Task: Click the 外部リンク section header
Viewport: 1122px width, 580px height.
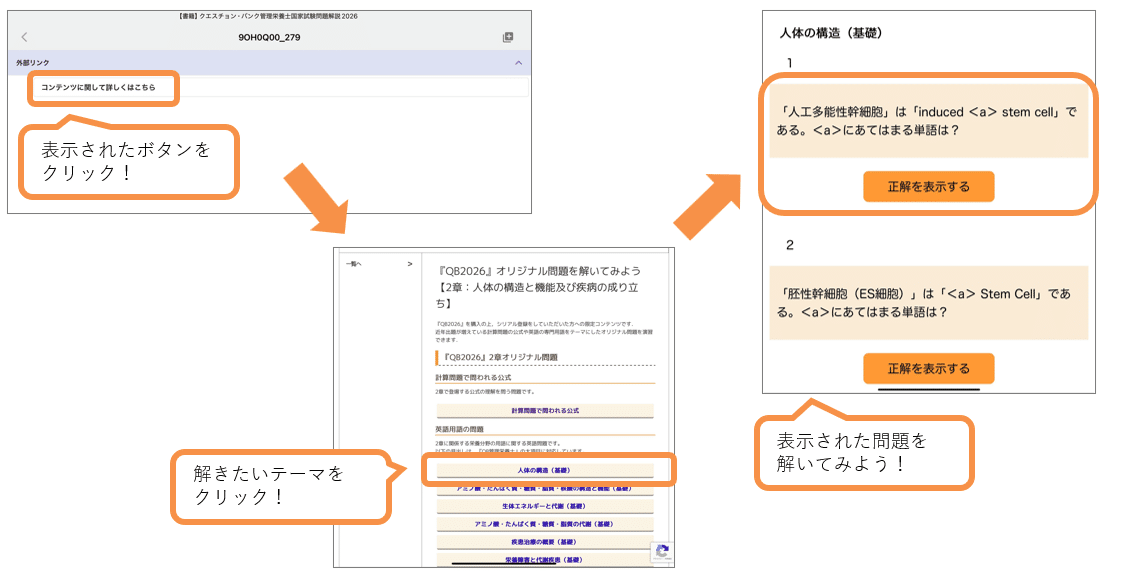Action: [x=34, y=63]
